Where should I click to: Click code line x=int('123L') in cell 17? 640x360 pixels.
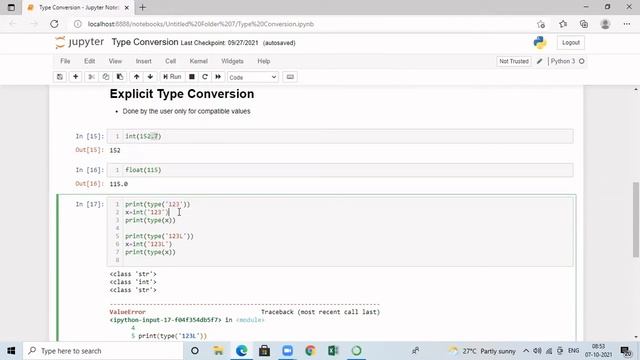point(149,244)
